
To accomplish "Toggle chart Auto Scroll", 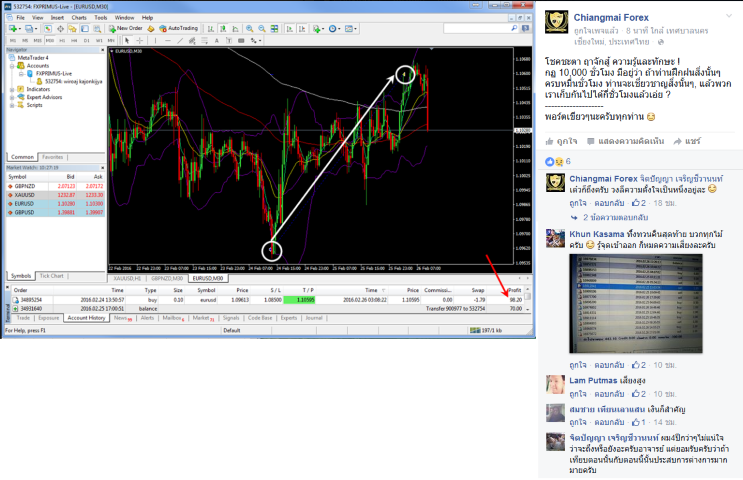I will tap(290, 28).
